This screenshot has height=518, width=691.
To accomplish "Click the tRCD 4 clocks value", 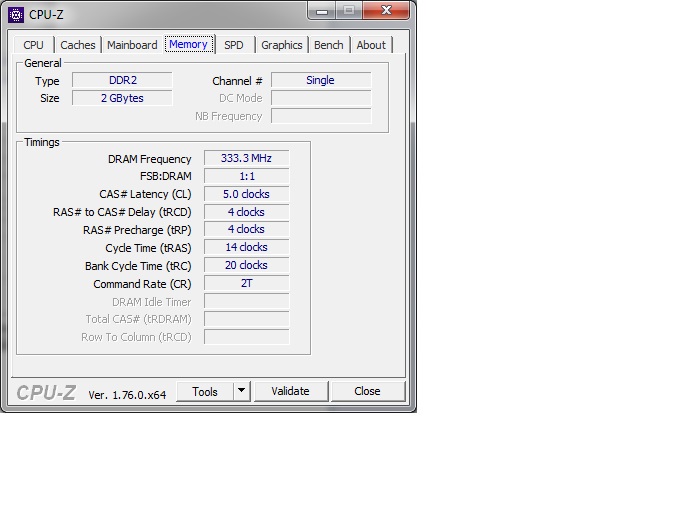I will point(246,212).
